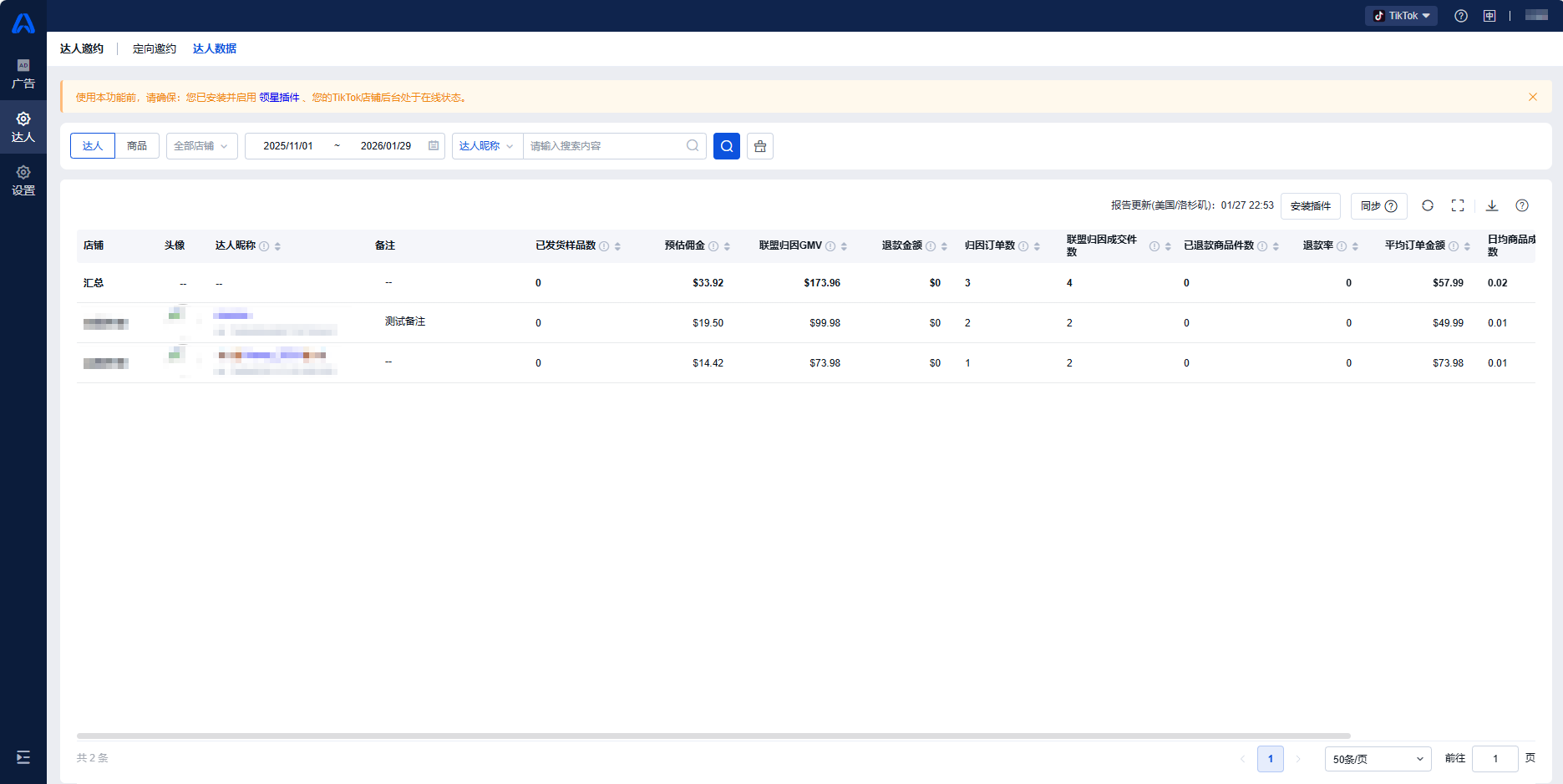Switch to the 定向邀约 tab
Viewport: 1563px width, 784px height.
coord(155,48)
